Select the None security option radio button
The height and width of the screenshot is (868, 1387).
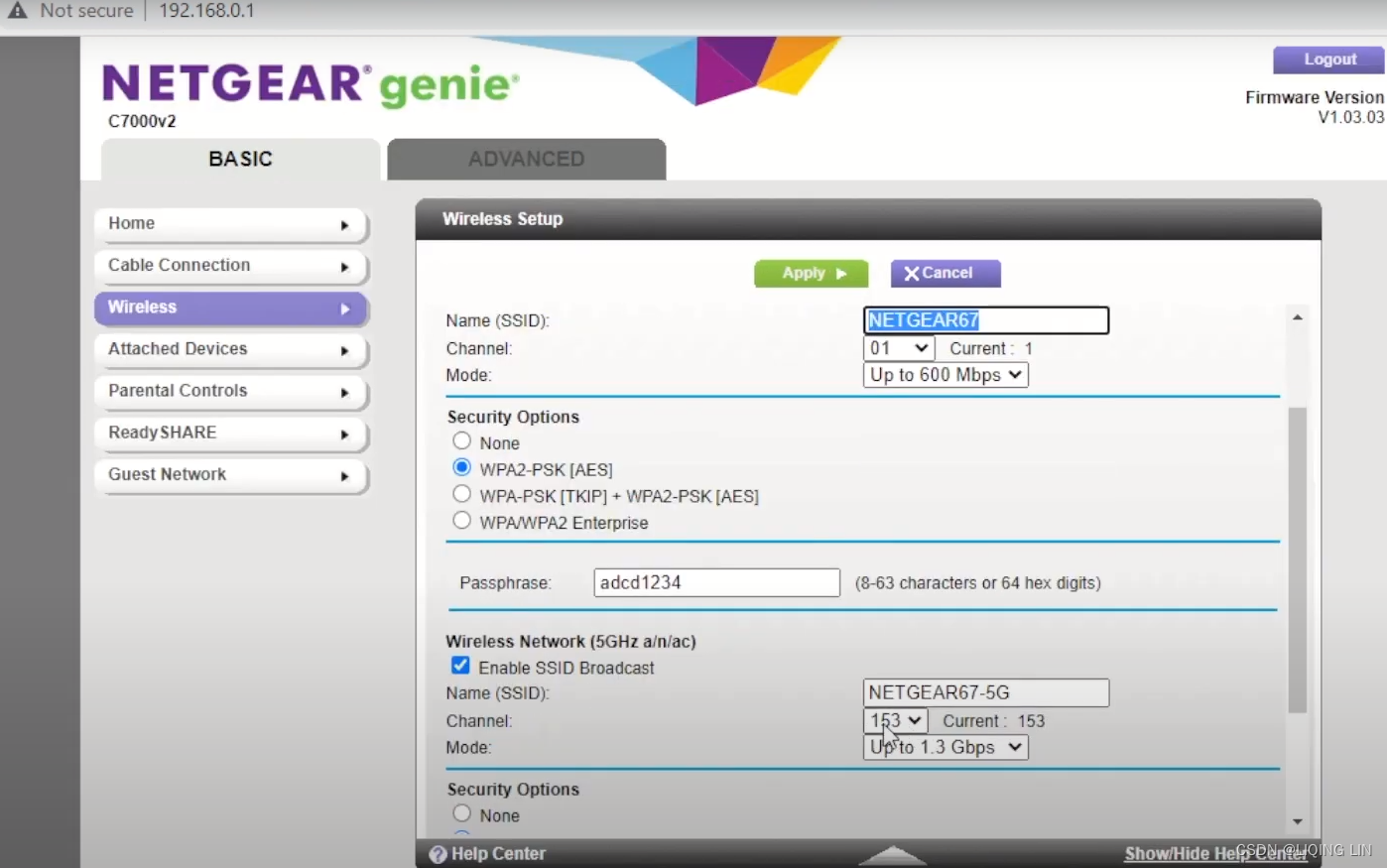(x=461, y=439)
